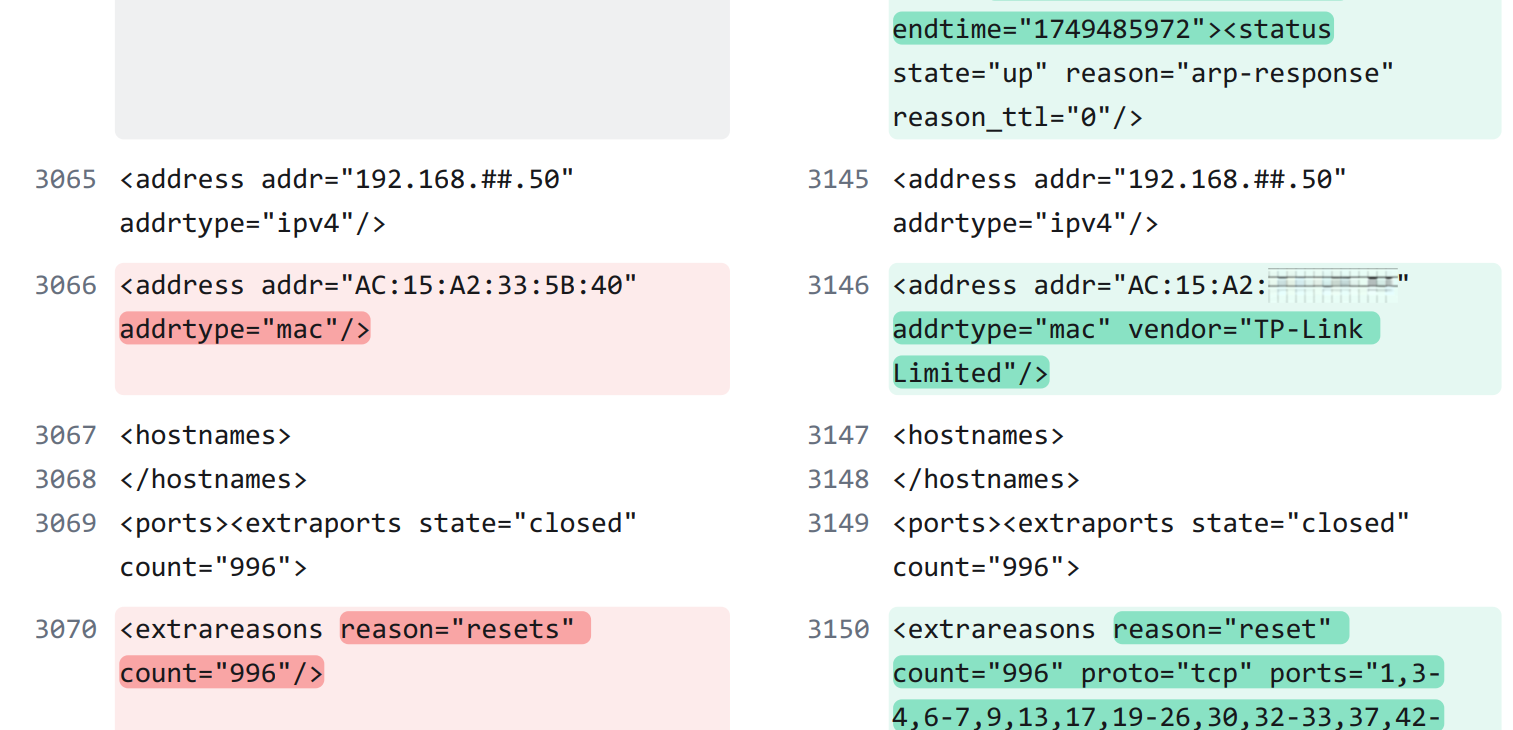
Task: Click 192.168.##.50 address on right line 3145
Action: pos(1230,180)
